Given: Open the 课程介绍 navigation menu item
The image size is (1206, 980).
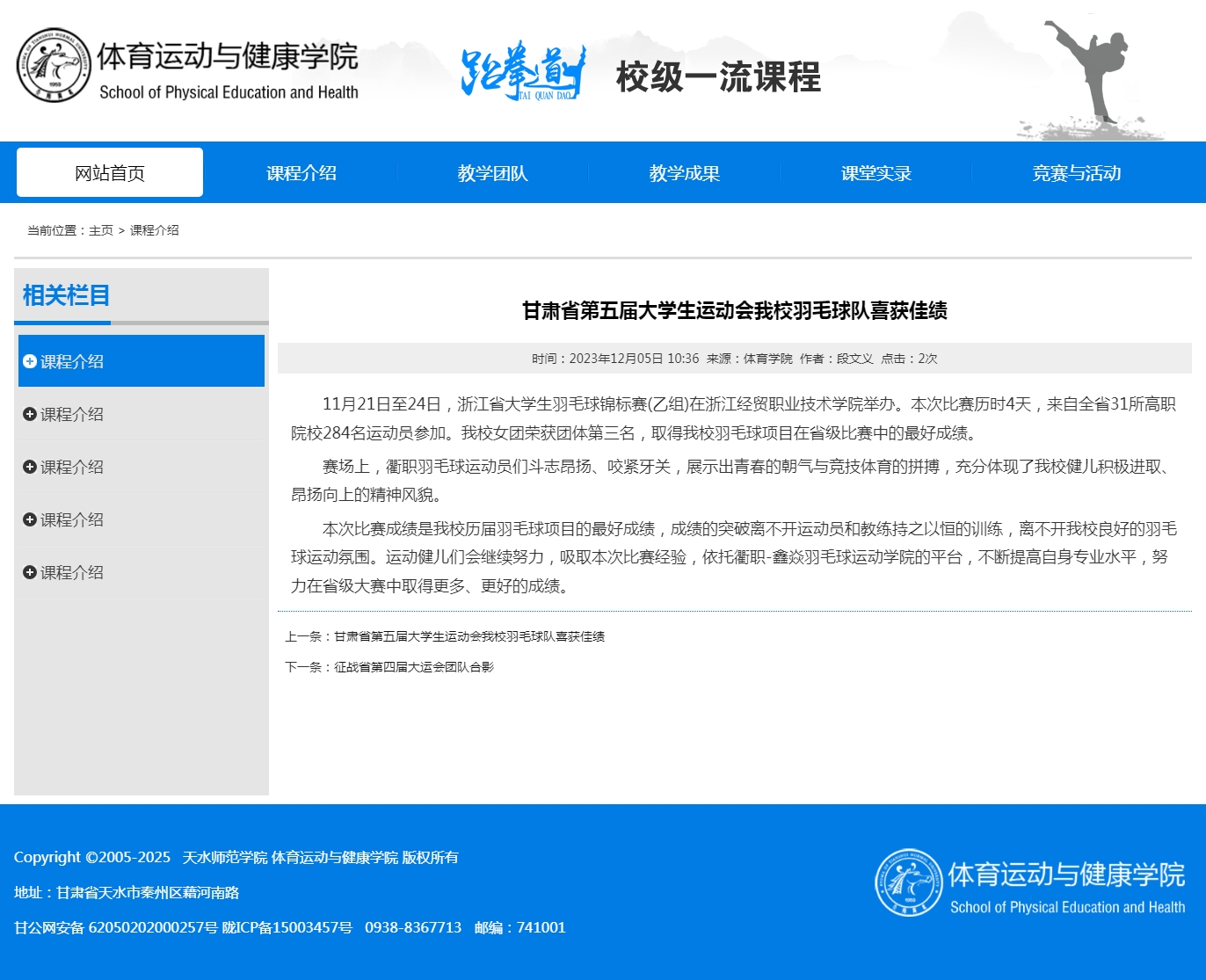Looking at the screenshot, I should tap(301, 173).
